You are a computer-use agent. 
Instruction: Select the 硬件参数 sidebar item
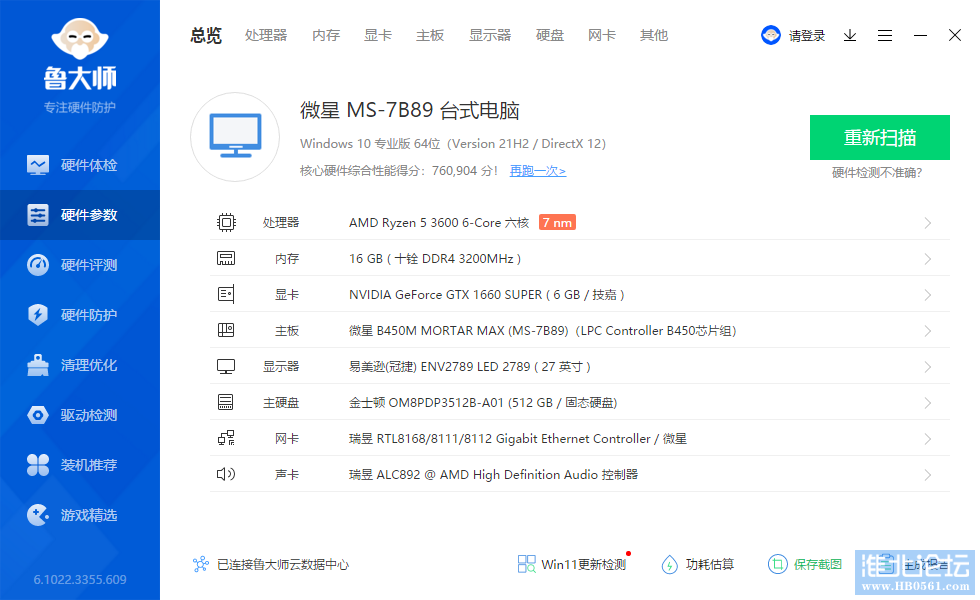(x=80, y=215)
